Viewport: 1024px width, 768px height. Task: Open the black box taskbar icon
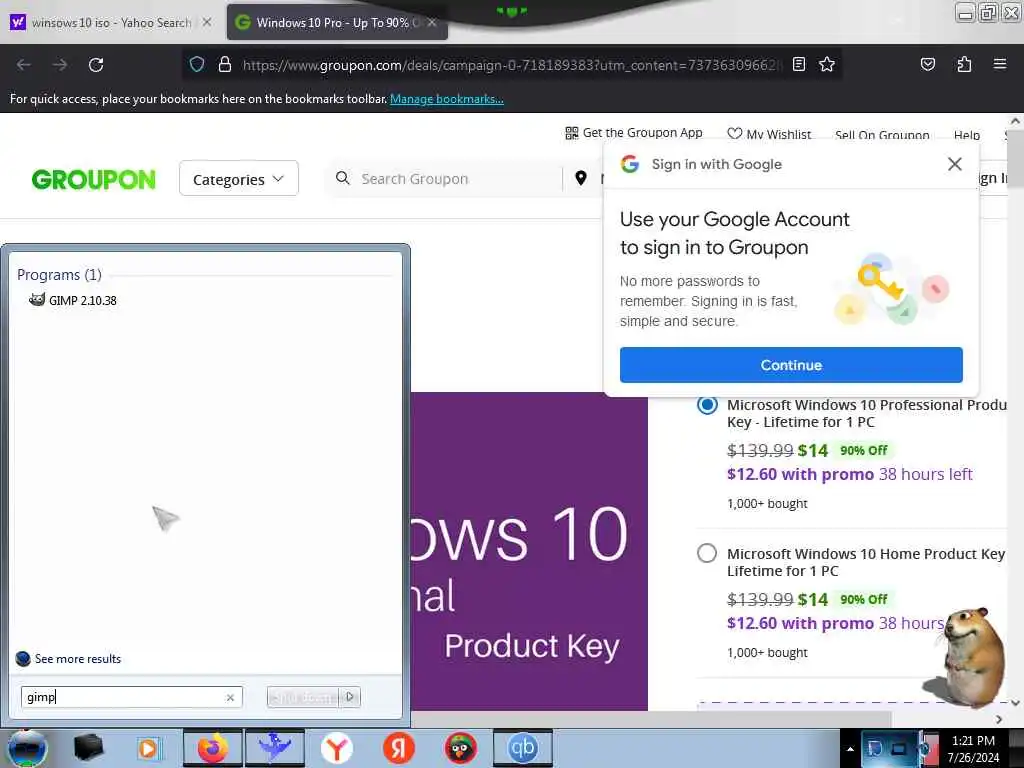(88, 748)
